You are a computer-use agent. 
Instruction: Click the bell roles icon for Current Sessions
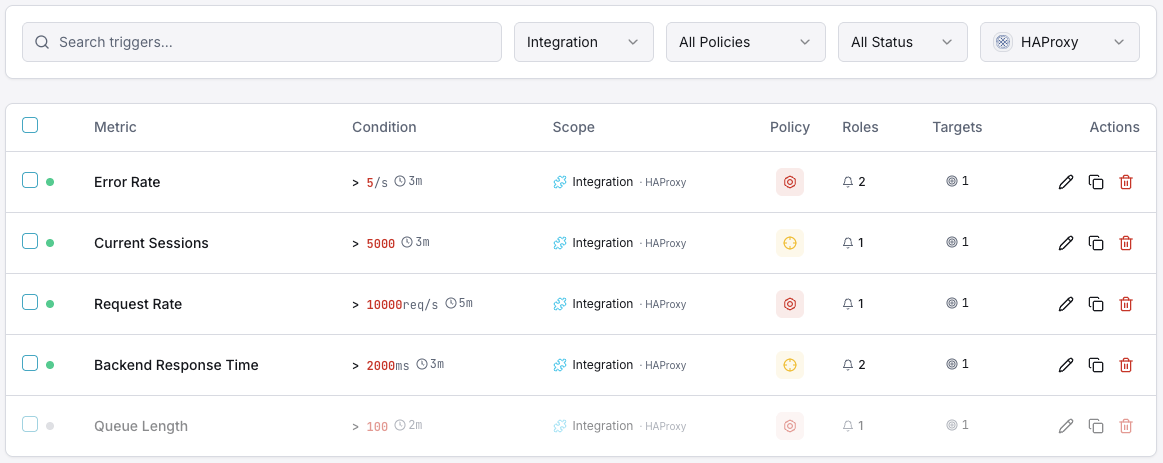[849, 243]
